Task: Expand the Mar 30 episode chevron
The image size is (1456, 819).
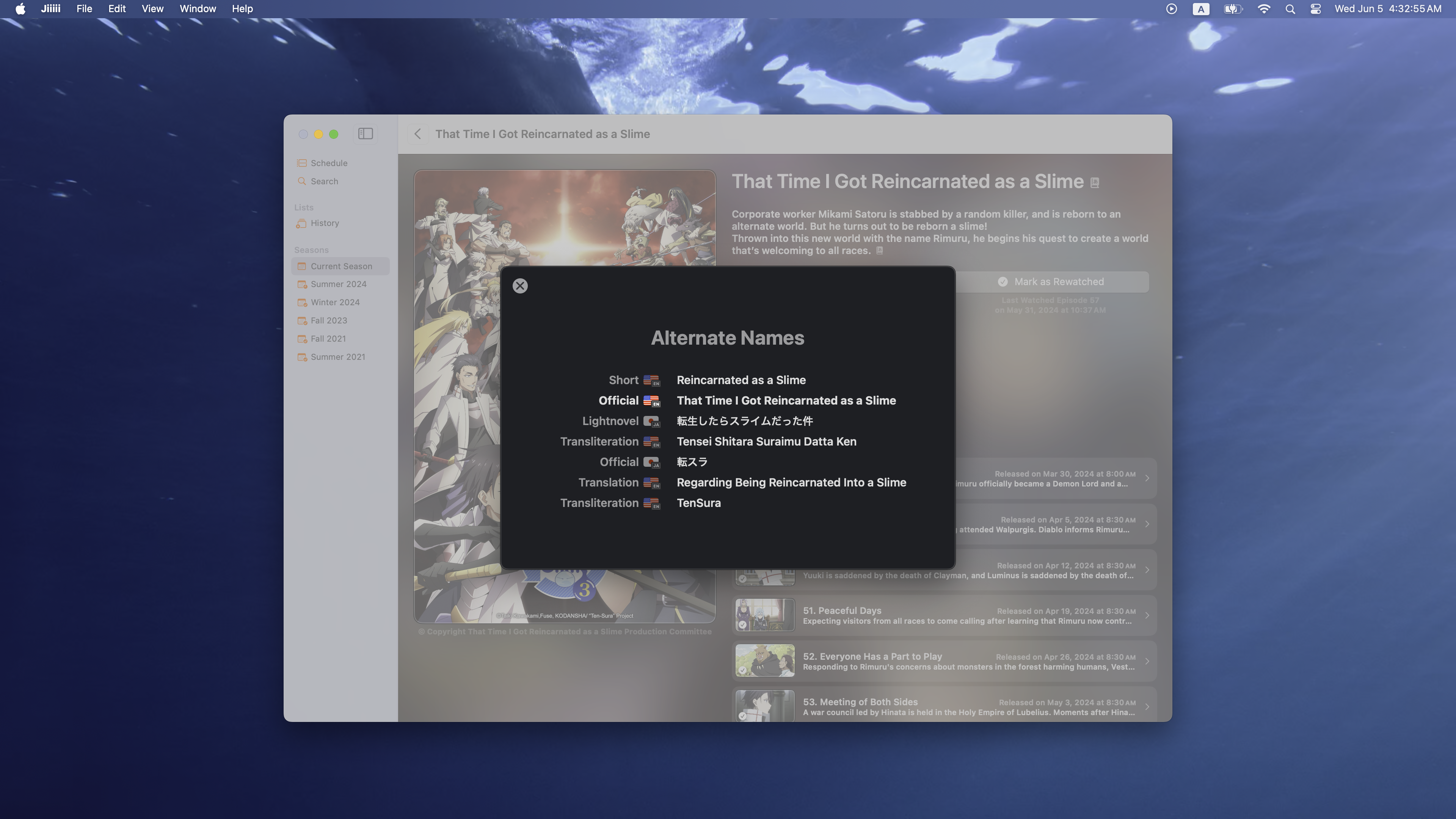Action: click(x=1147, y=478)
